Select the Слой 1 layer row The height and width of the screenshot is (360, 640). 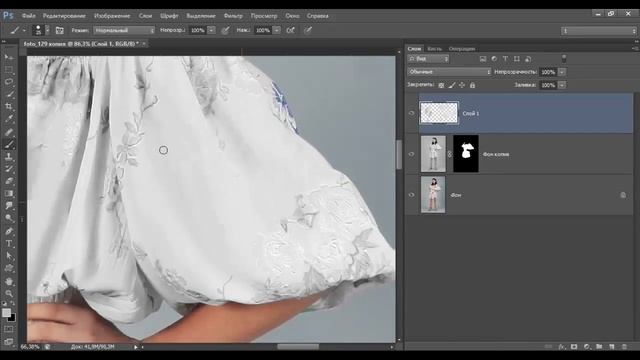pos(526,113)
